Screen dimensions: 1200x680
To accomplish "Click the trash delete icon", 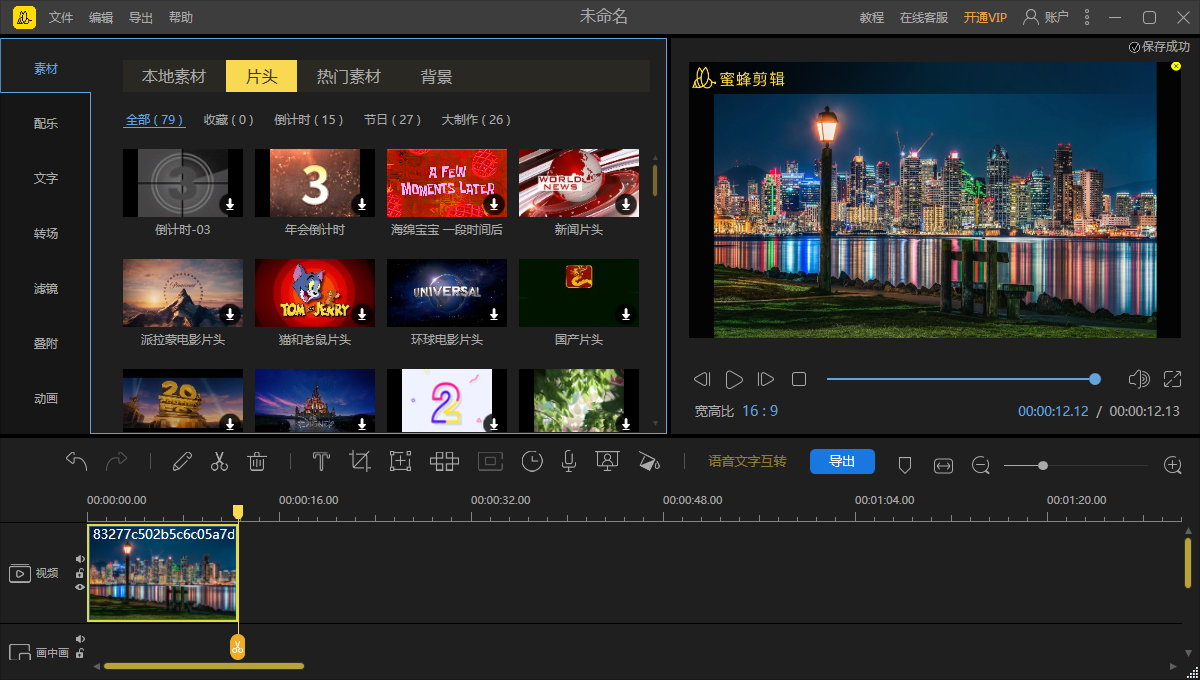I will (x=257, y=462).
